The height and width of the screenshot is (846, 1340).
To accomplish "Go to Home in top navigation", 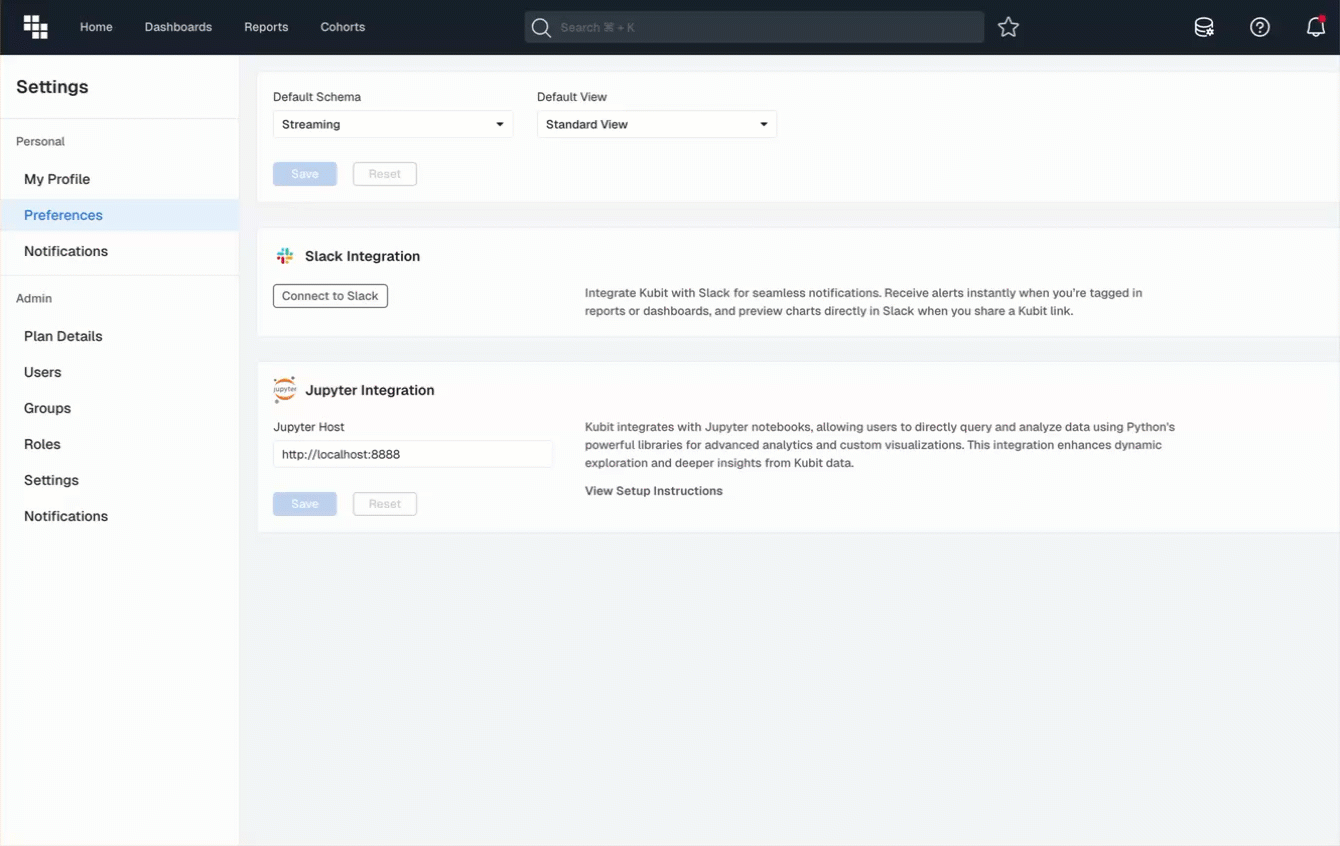I will (96, 27).
